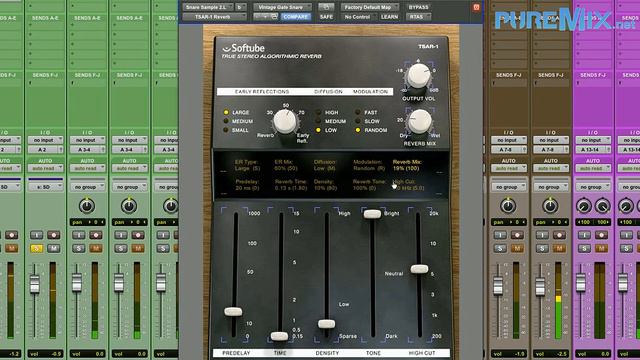This screenshot has width=640, height=360.
Task: Click the 'vol -0.9' volume readout
Action: point(45,354)
